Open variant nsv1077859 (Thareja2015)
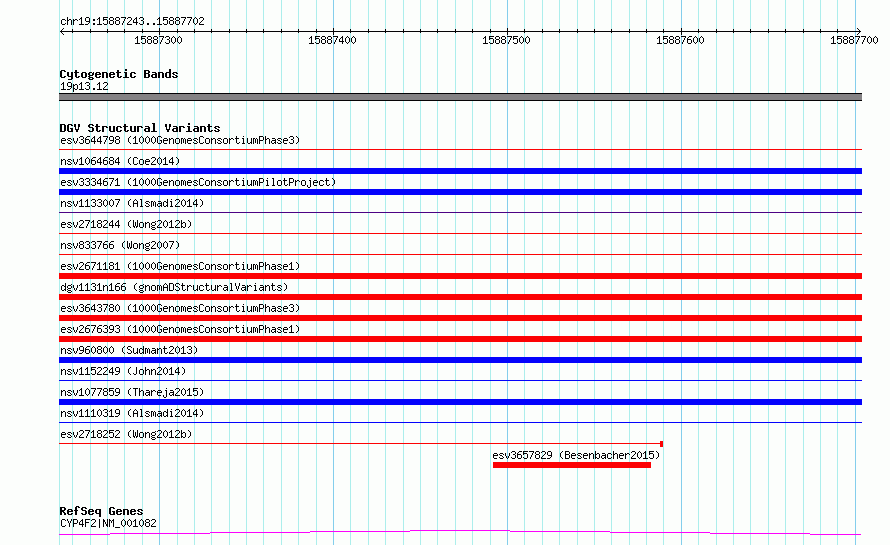 pos(132,392)
